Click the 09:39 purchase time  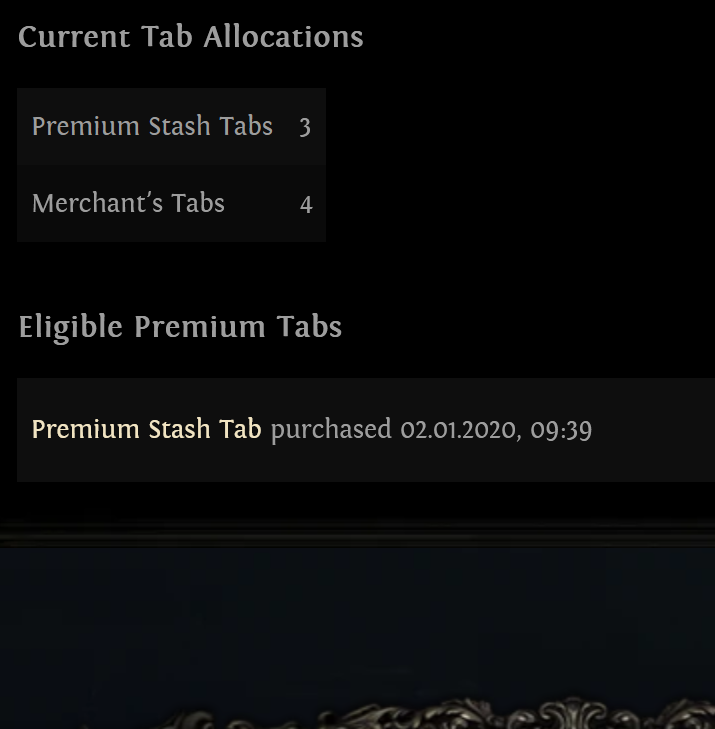pos(561,430)
